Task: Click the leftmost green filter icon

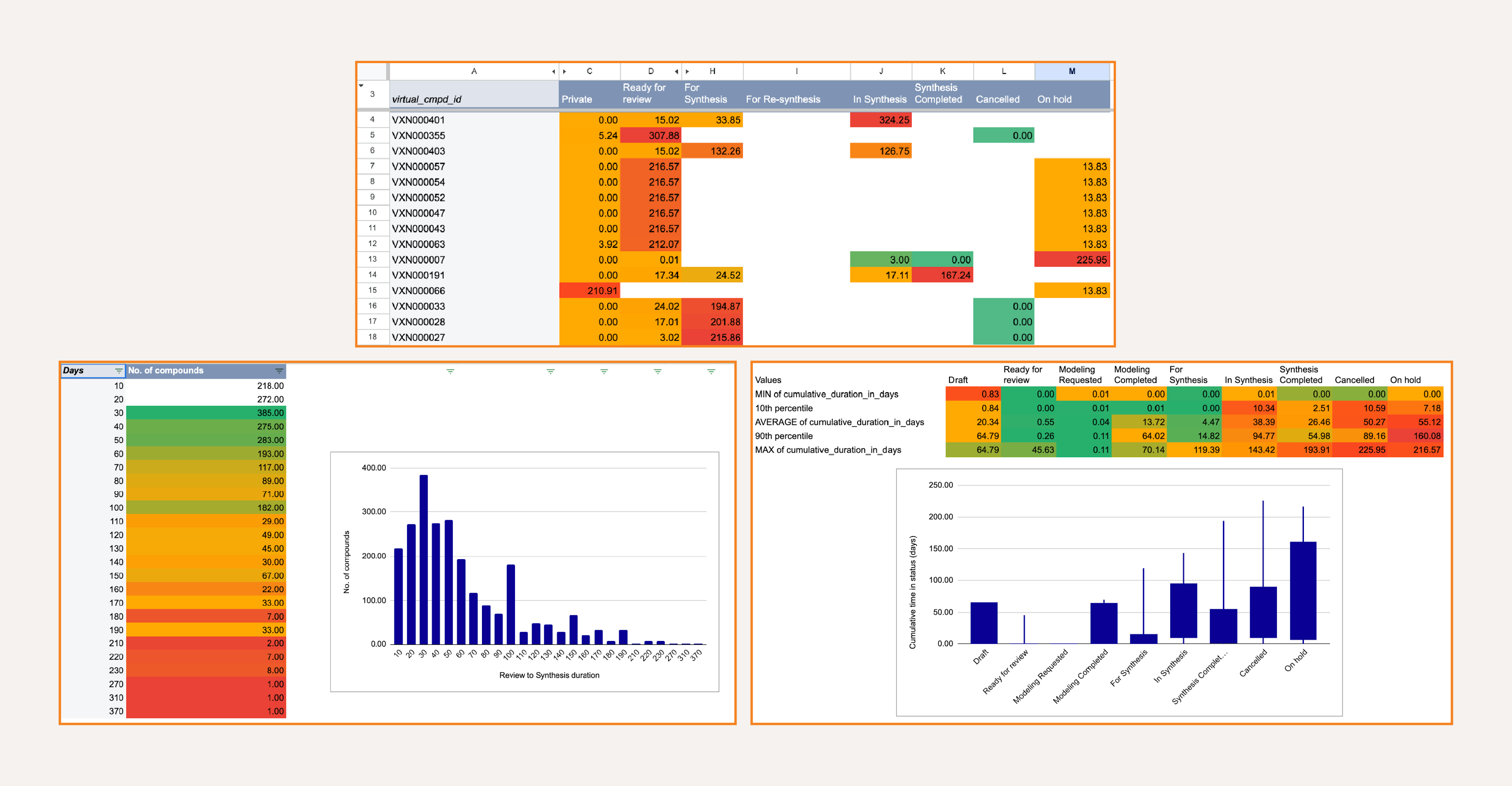Action: point(450,371)
